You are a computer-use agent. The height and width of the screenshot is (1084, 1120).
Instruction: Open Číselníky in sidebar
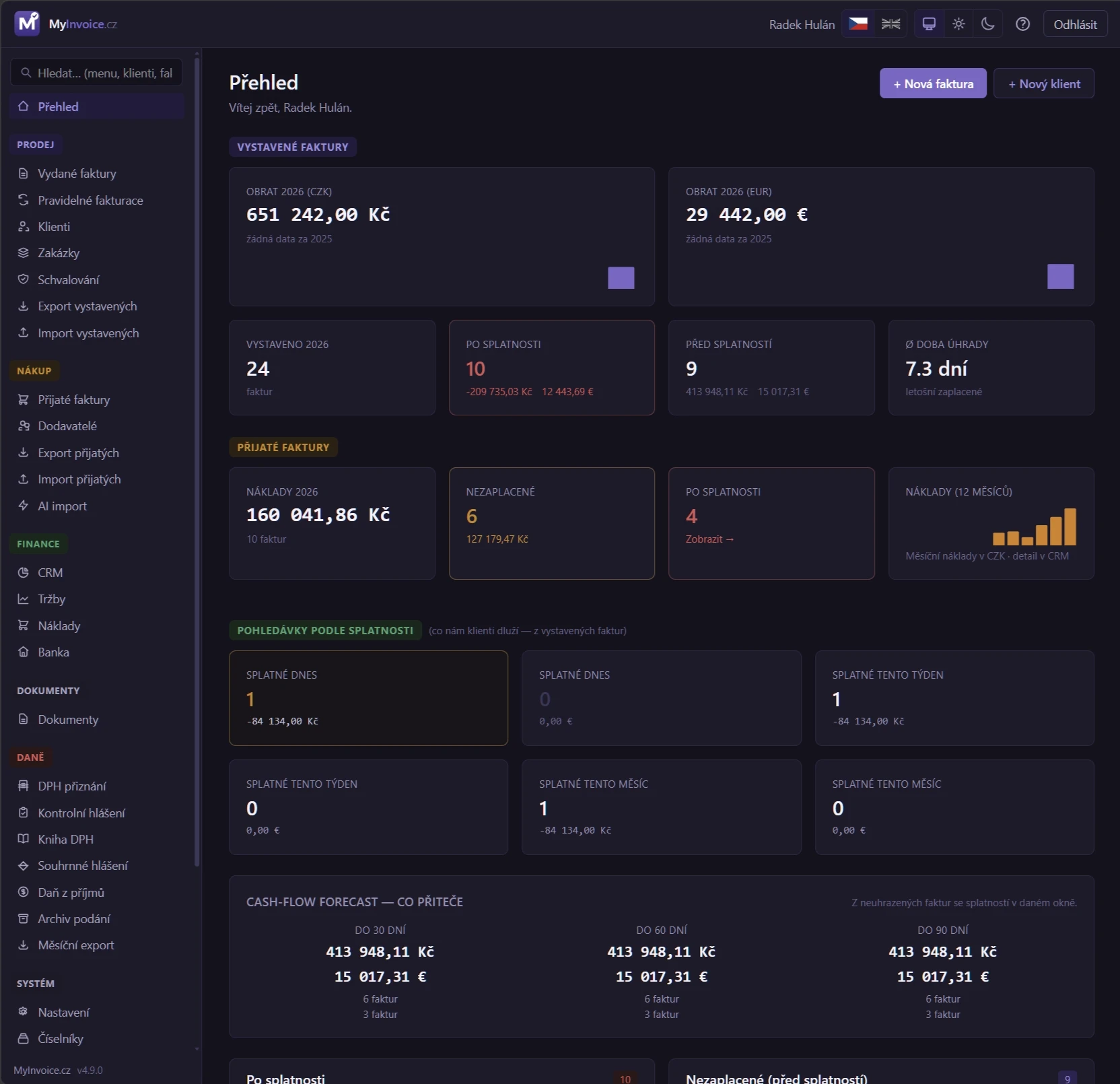point(97,1038)
